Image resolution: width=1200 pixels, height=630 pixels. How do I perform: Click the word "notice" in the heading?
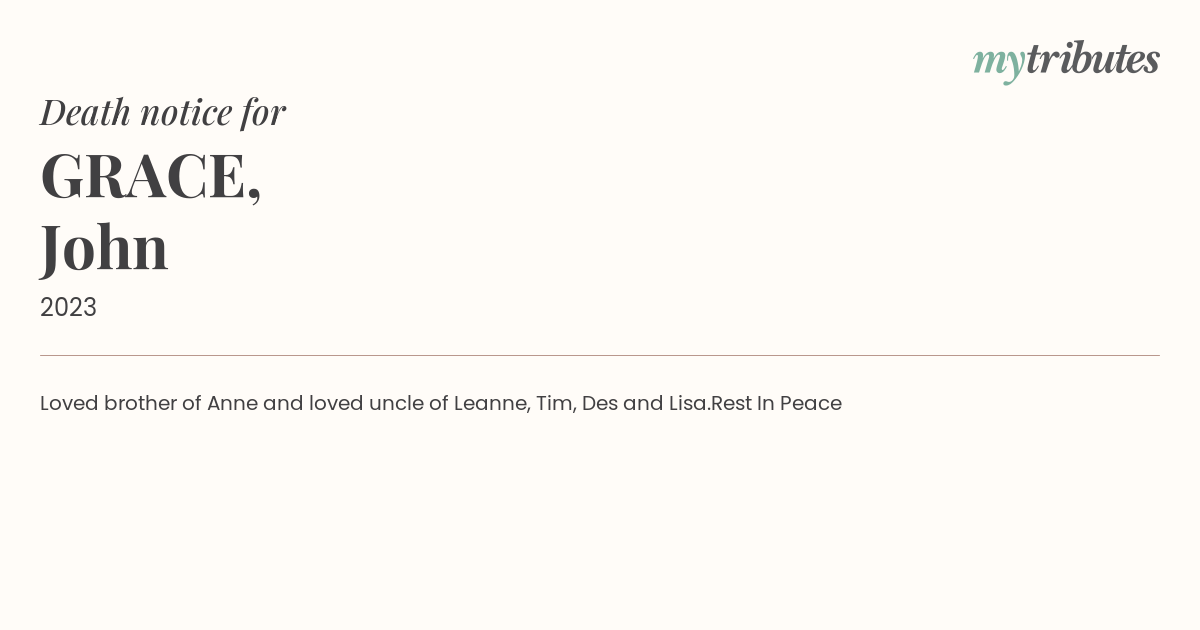[x=186, y=113]
